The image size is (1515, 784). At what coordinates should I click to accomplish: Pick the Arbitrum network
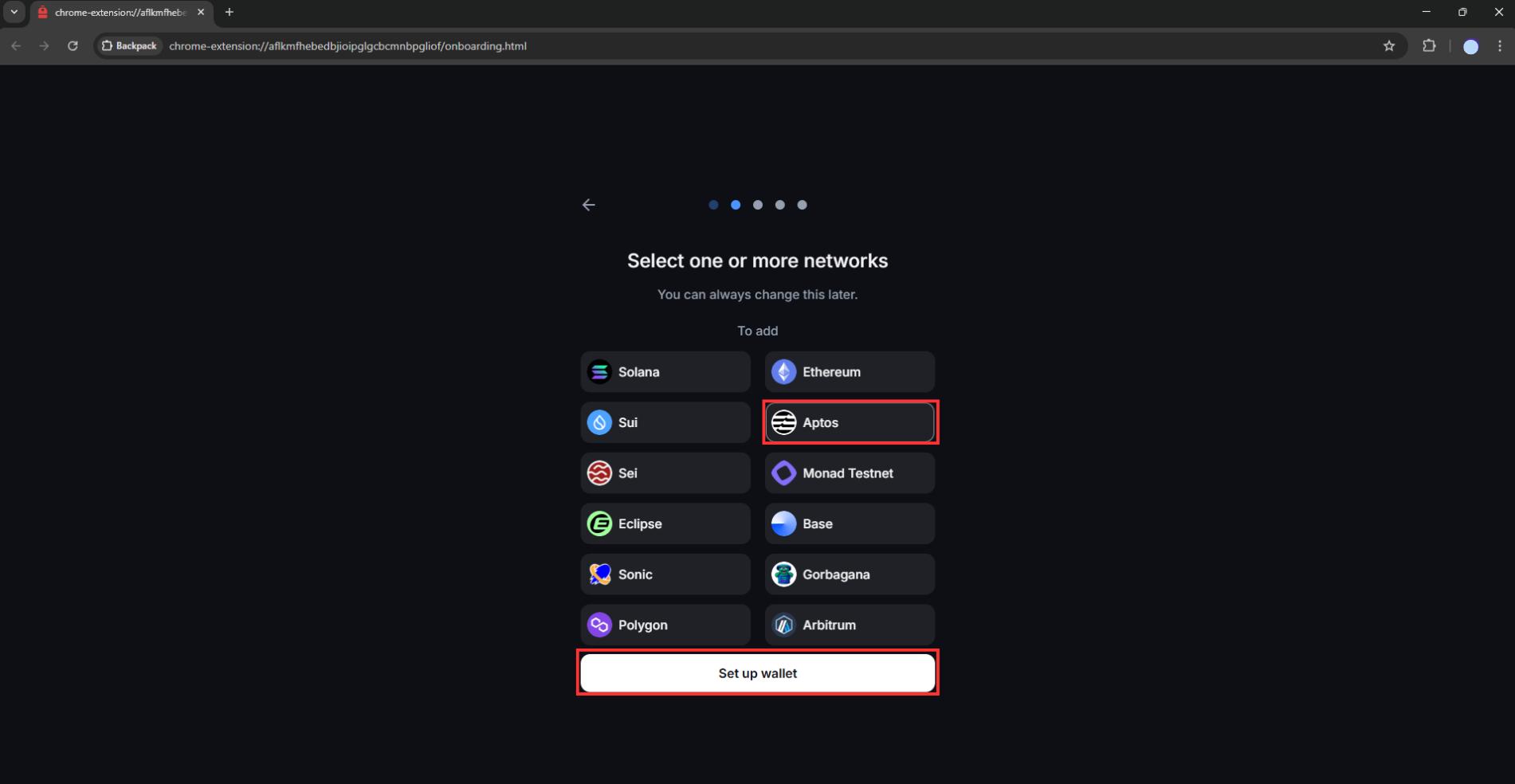coord(850,625)
